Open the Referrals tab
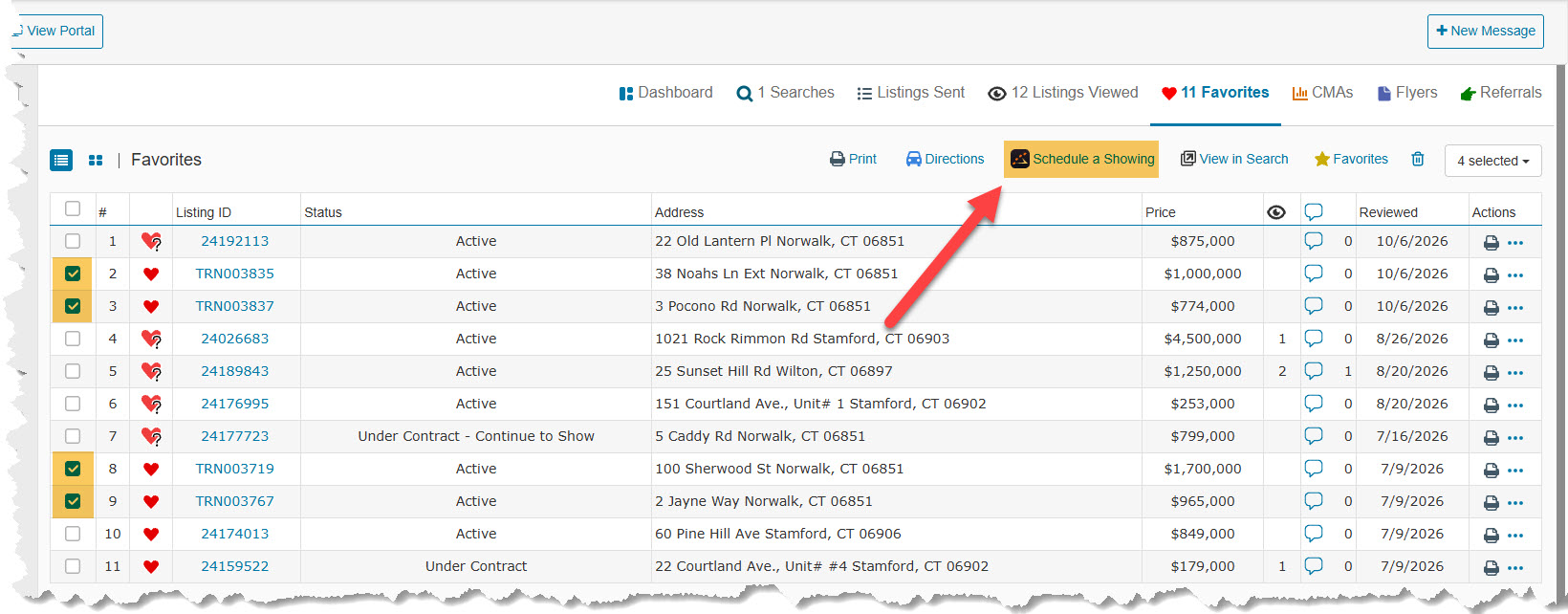Screen dimensions: 1568x614 (x=1501, y=93)
